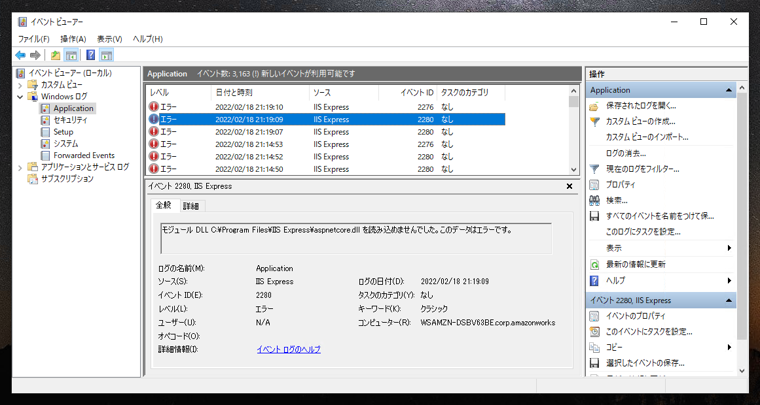760x405 pixels.
Task: Open the ファイル(F) menu
Action: (x=34, y=39)
